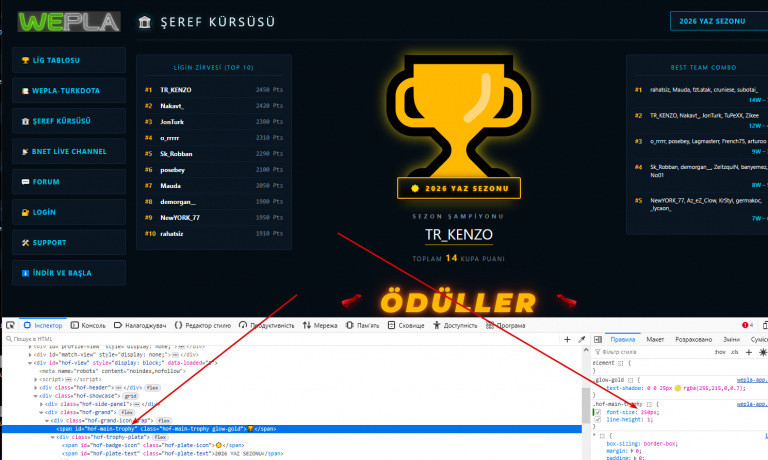Expand the match-view div node

click(30, 355)
